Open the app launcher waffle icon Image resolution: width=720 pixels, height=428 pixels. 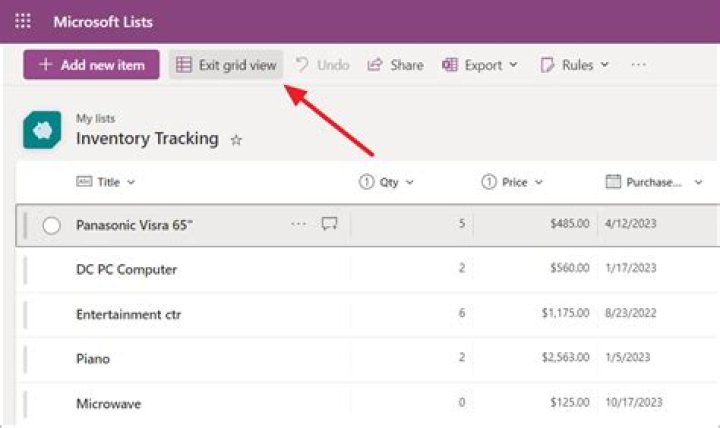pyautogui.click(x=23, y=21)
